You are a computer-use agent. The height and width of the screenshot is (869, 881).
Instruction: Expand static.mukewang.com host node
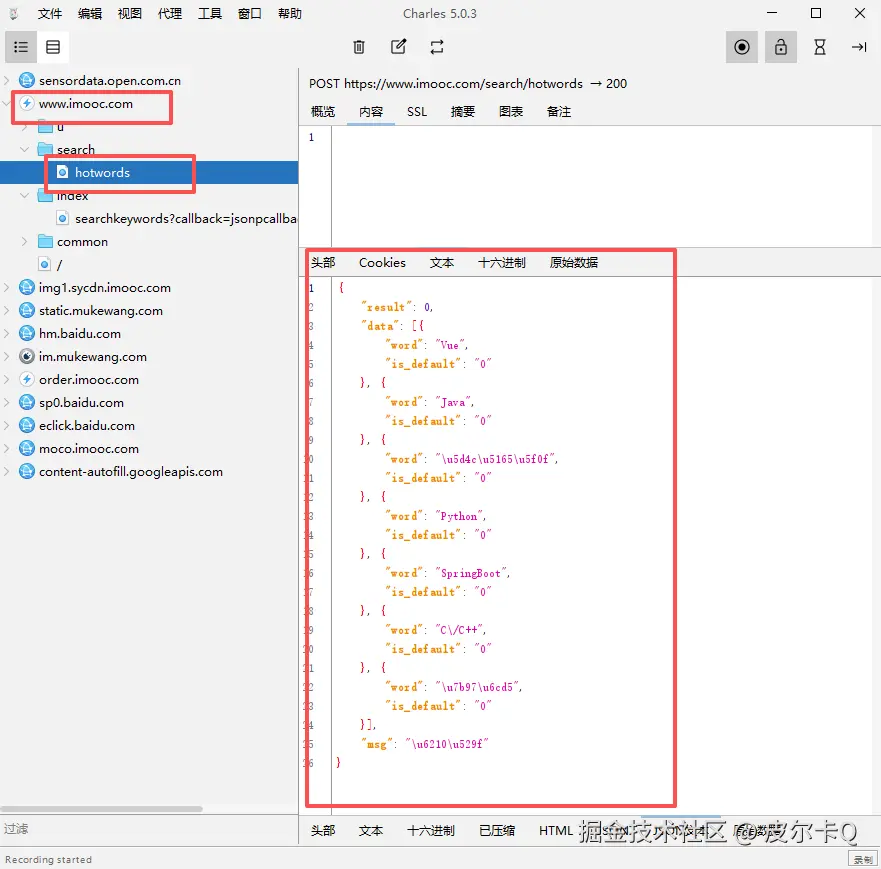point(7,311)
